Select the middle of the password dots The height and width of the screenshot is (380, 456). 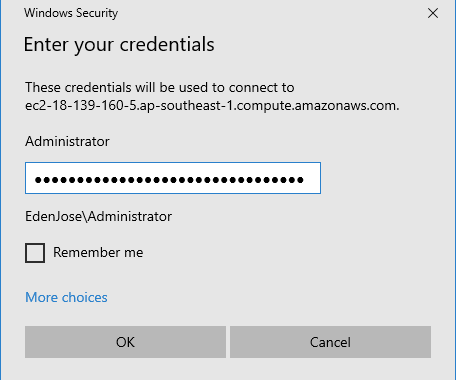click(169, 180)
